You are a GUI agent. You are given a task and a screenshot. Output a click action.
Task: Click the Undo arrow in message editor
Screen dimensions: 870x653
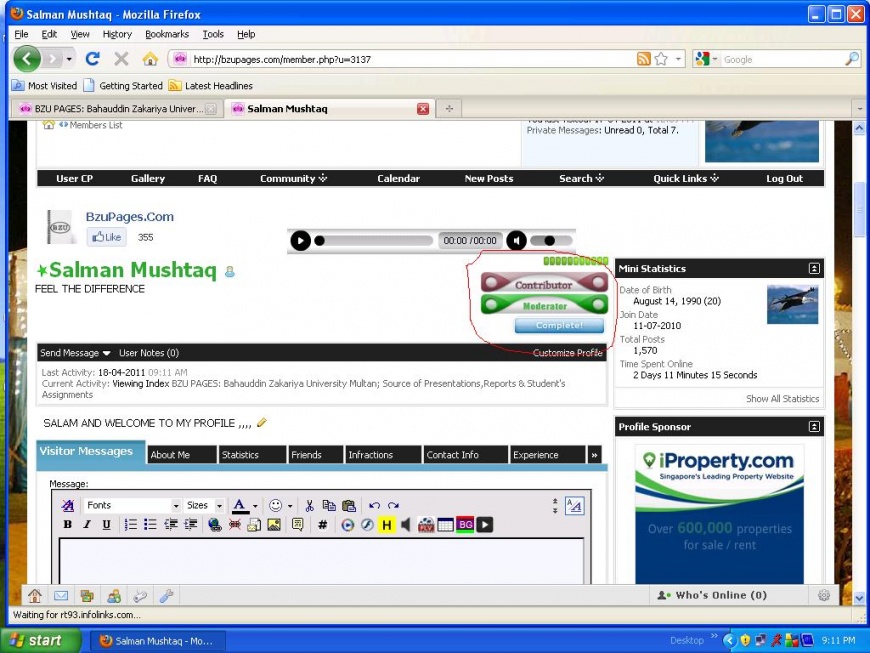(374, 506)
